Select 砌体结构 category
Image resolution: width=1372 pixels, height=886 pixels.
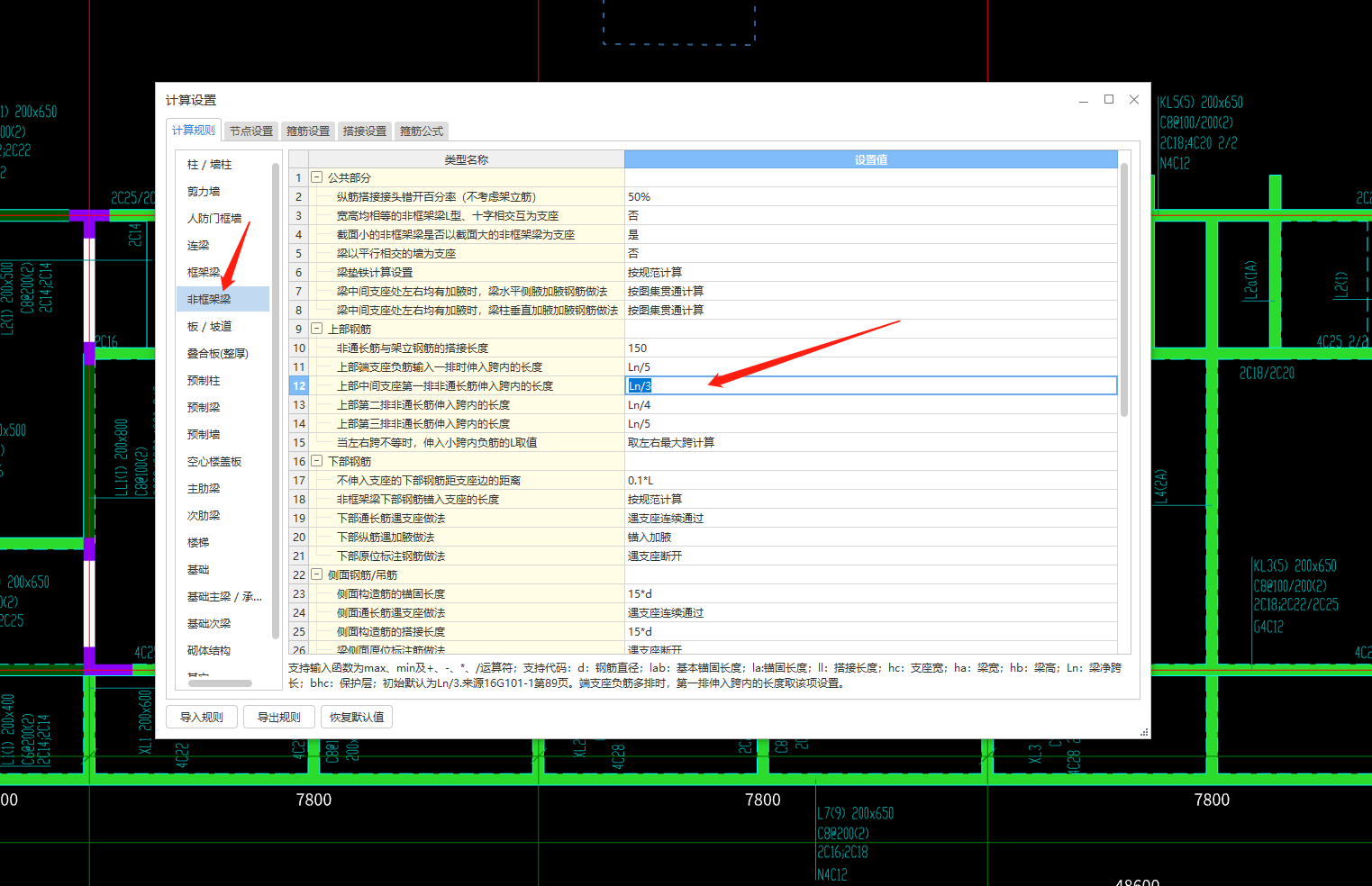click(223, 651)
